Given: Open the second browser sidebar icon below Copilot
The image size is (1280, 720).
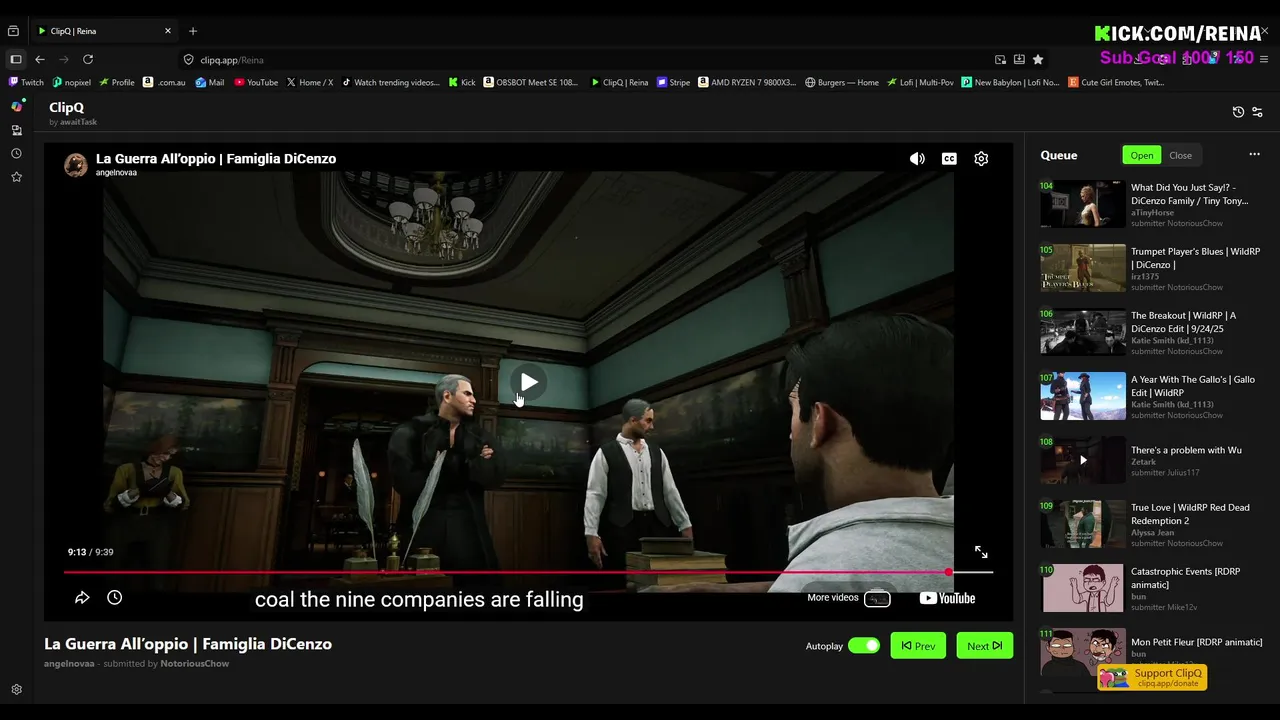Looking at the screenshot, I should (16, 130).
